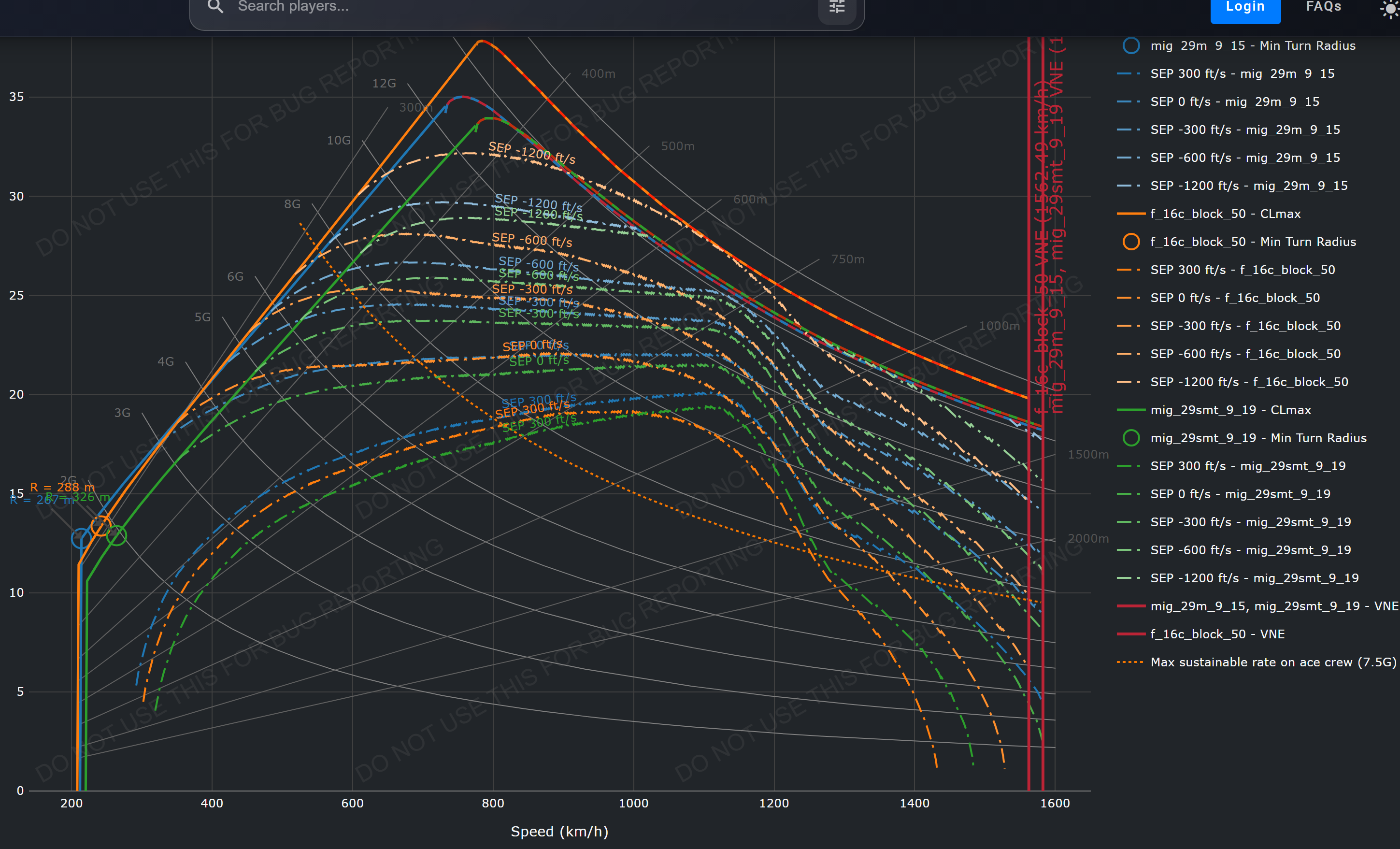Hide Max sustainable rate on ace crew trace
1400x849 pixels.
pos(1273,662)
